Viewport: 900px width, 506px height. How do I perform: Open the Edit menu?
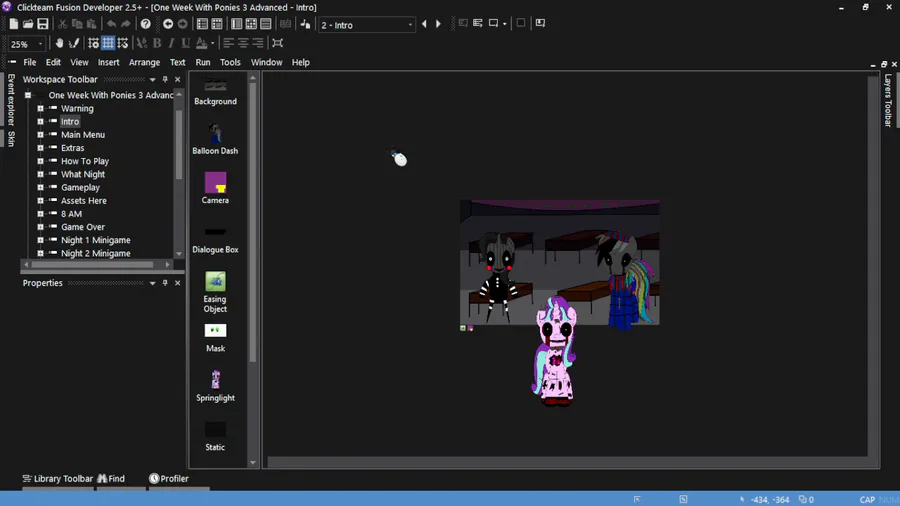tap(53, 62)
